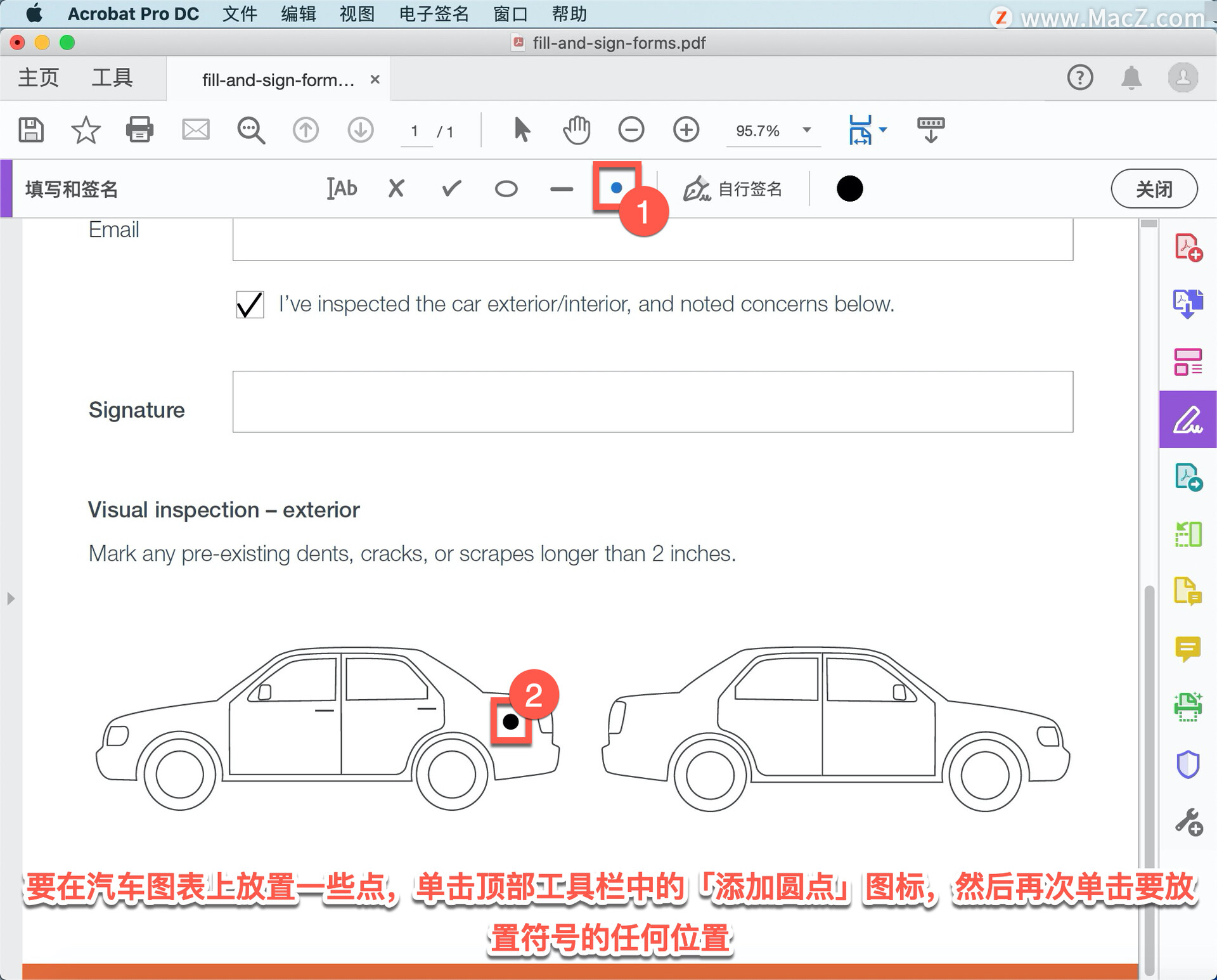Screen dimensions: 1217x980
Task: Go to the previous page with the up arrow
Action: coord(306,130)
